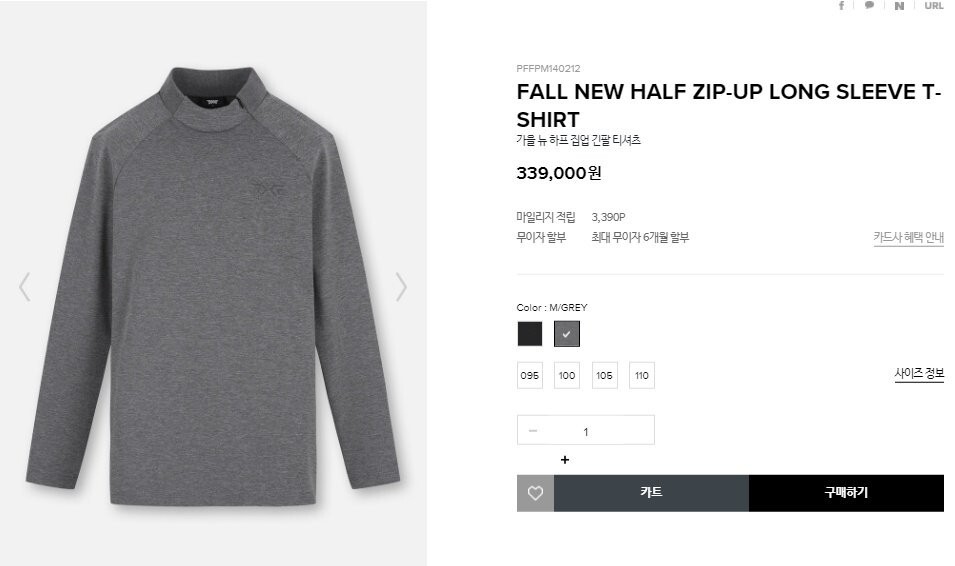The width and height of the screenshot is (955, 566).
Task: Share via KakaoTalk chat bubble icon
Action: (x=869, y=5)
